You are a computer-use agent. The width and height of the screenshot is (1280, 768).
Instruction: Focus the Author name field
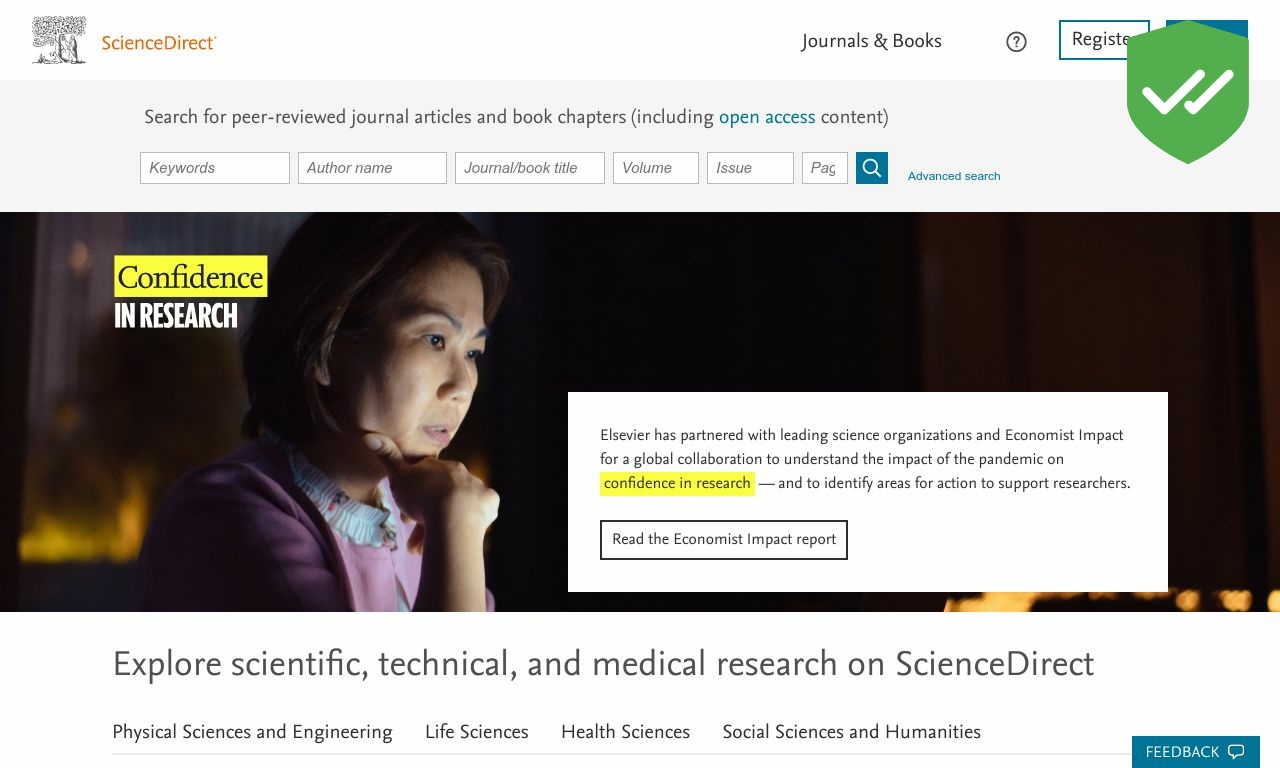pyautogui.click(x=372, y=168)
